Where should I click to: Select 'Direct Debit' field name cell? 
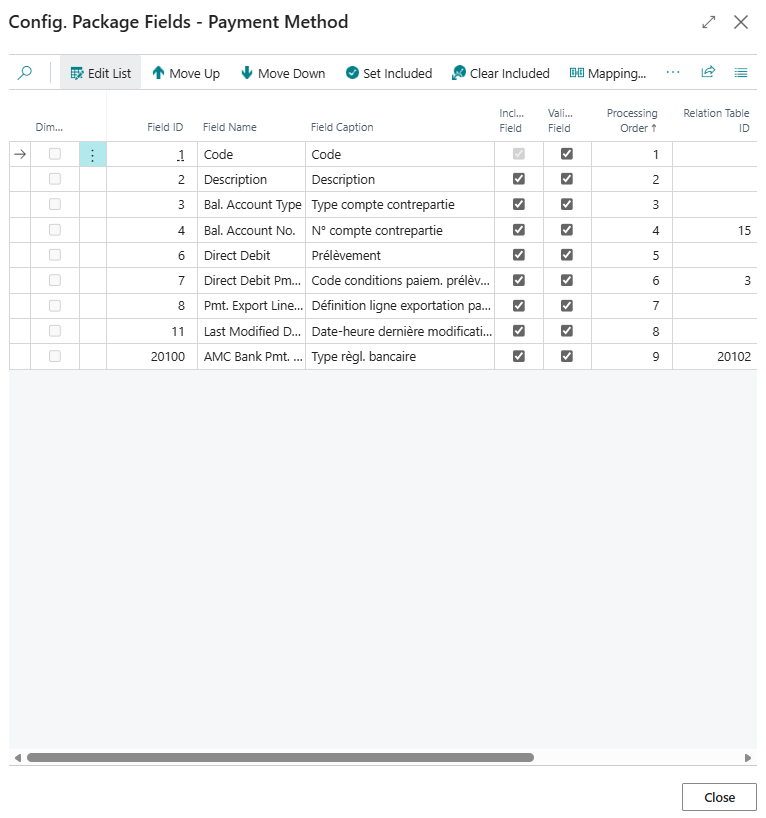252,255
